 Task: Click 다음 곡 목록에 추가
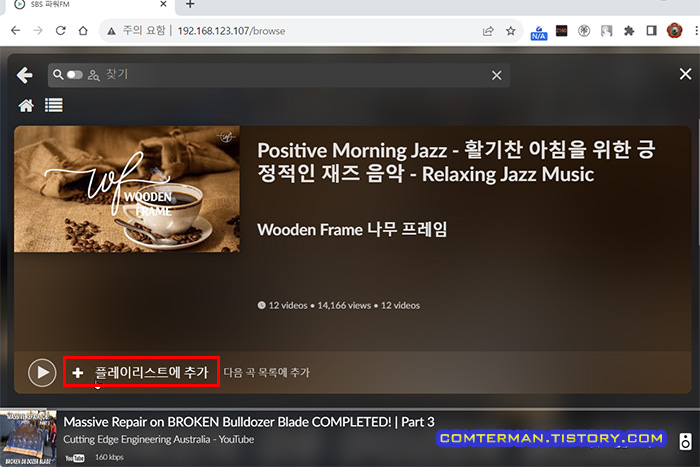(267, 372)
